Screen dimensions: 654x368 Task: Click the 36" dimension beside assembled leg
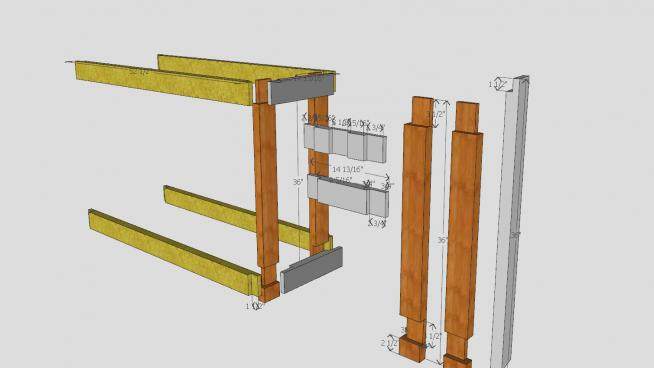pyautogui.click(x=297, y=182)
